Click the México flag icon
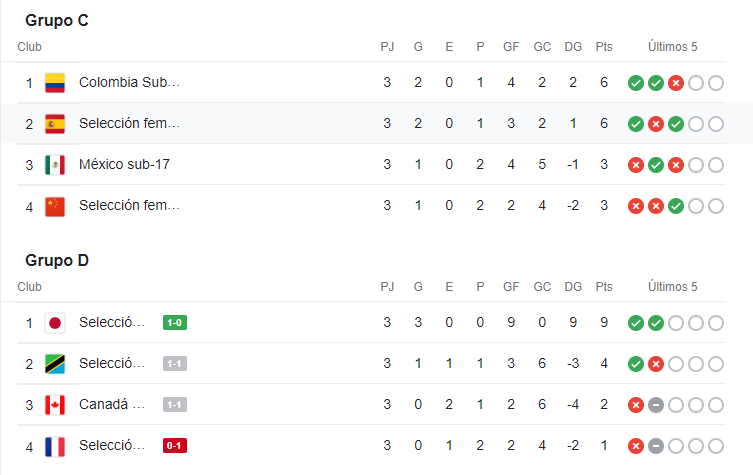 [x=55, y=164]
